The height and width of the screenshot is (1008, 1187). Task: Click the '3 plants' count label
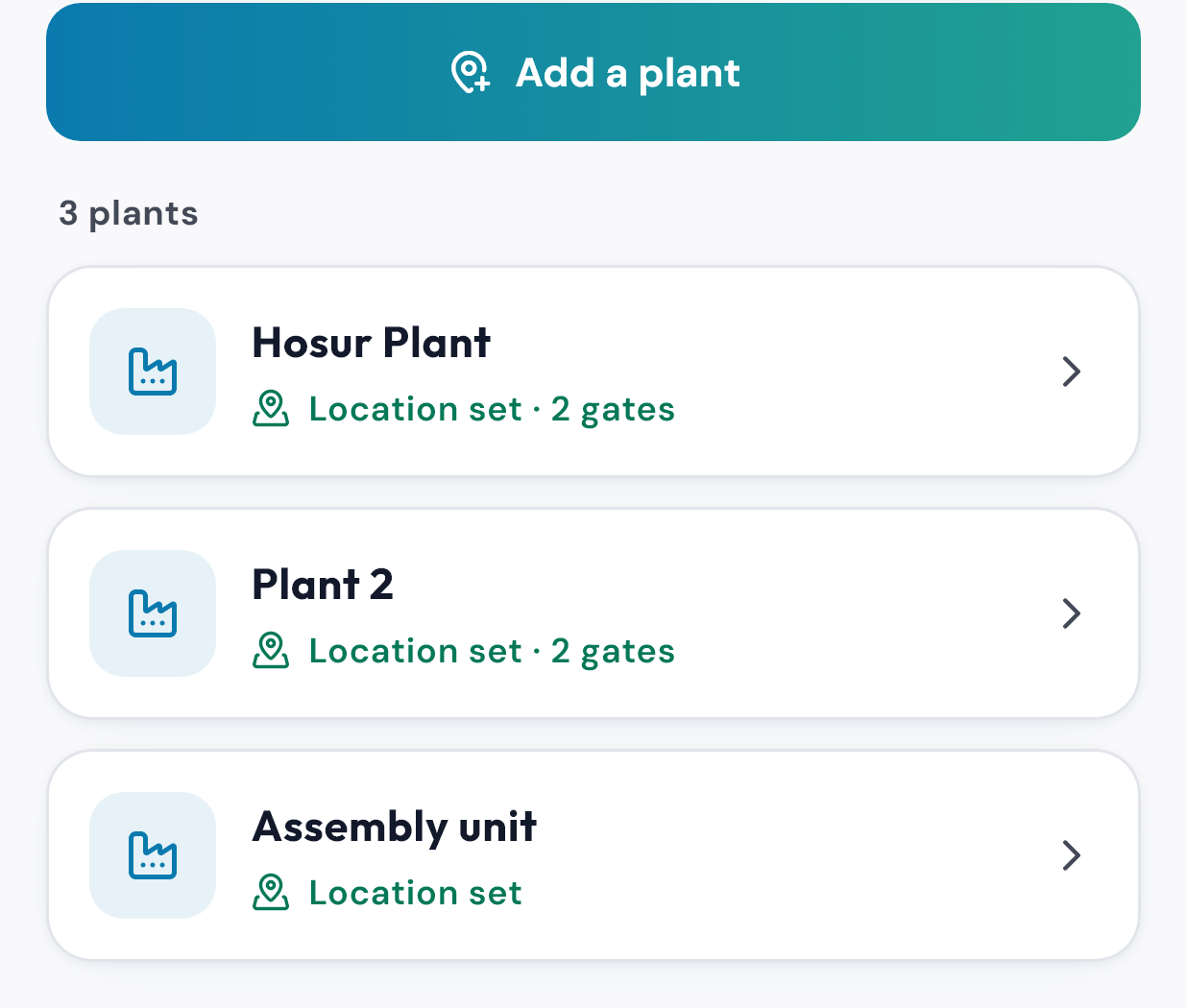pos(129,213)
